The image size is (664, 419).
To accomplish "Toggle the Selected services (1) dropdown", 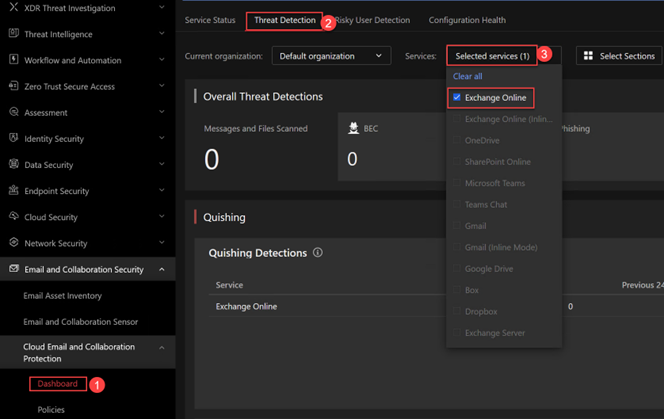I will pyautogui.click(x=504, y=56).
